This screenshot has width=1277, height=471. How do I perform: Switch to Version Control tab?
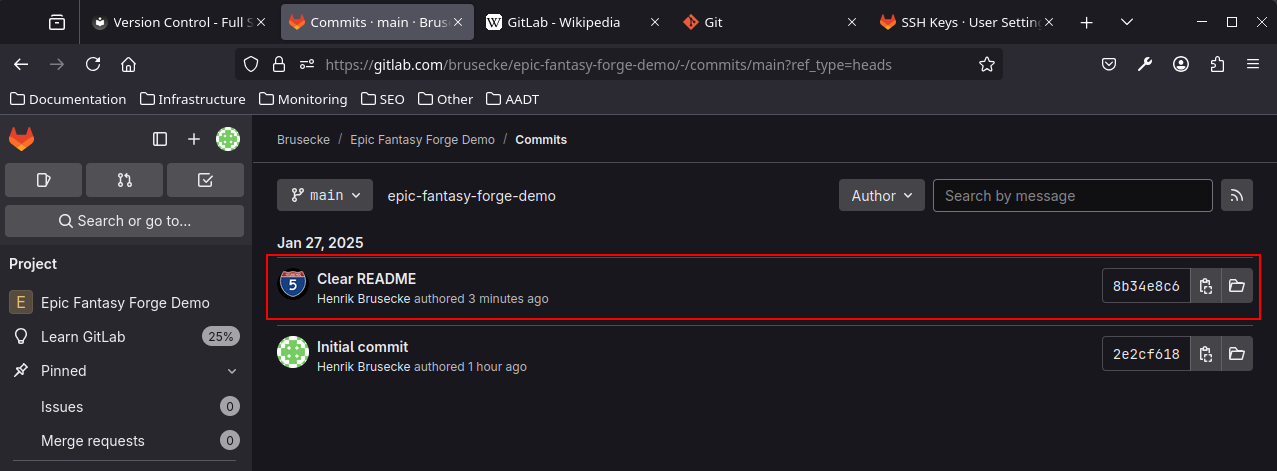pos(180,22)
